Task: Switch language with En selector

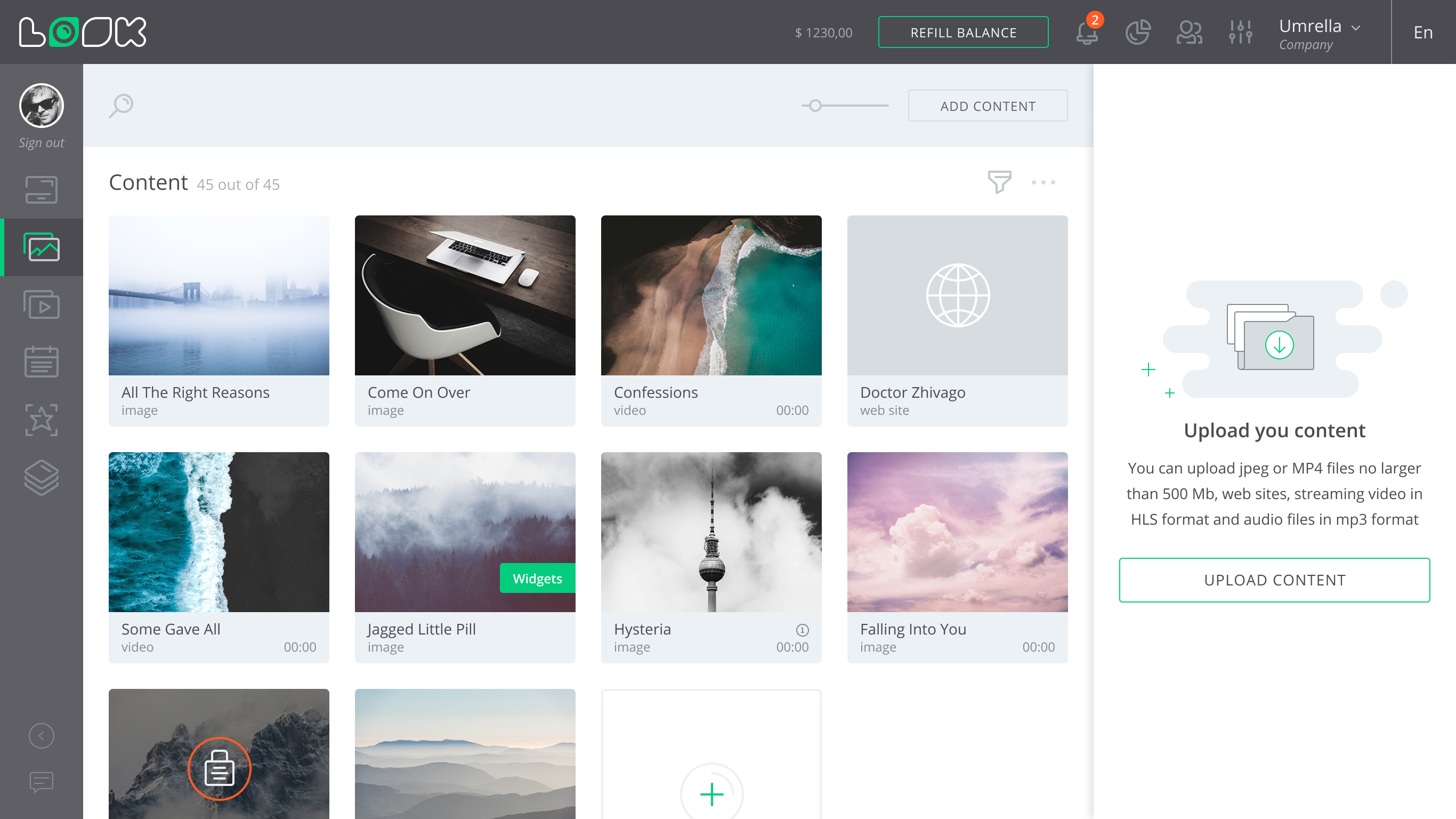Action: pyautogui.click(x=1422, y=32)
